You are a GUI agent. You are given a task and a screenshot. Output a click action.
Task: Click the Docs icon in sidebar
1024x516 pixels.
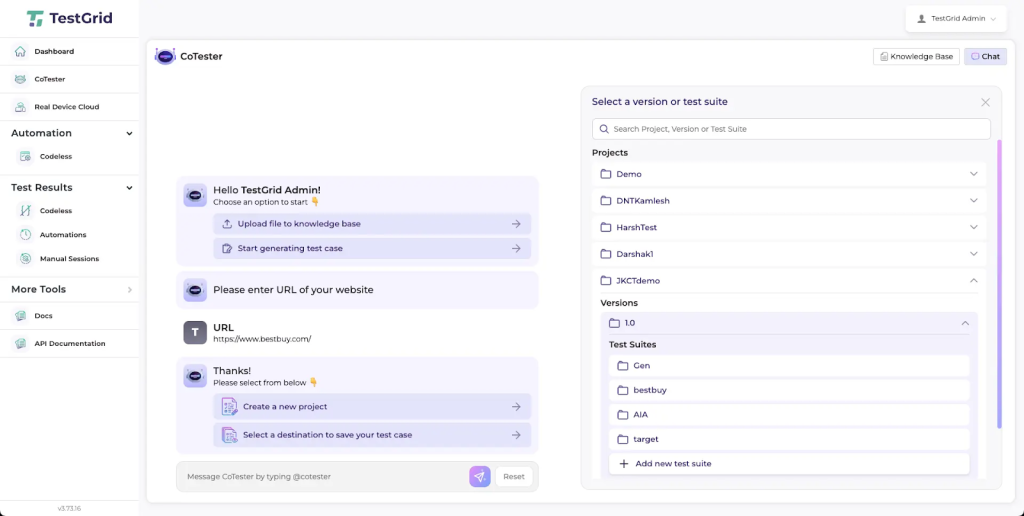point(21,315)
